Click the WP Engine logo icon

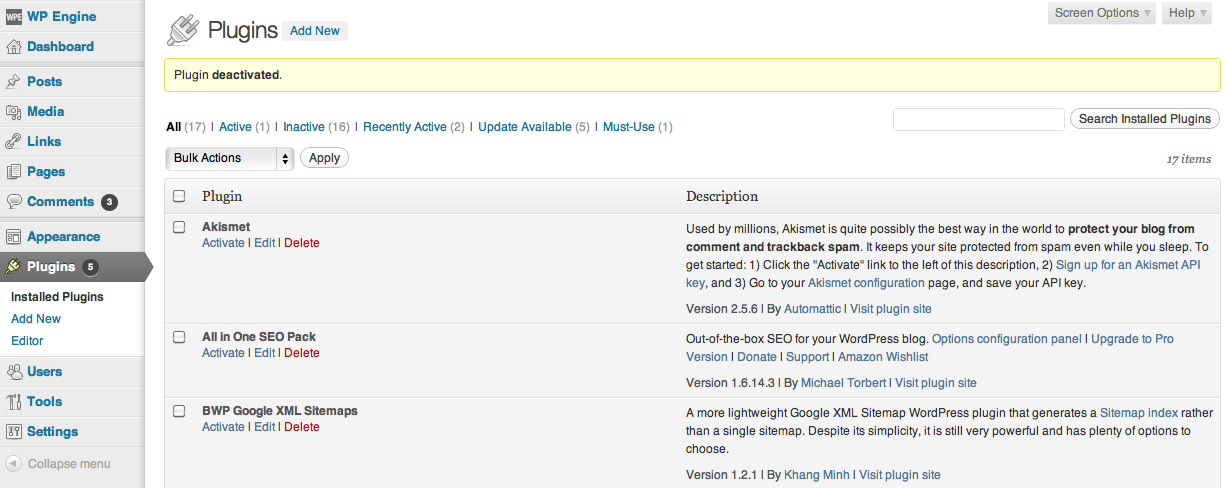pos(14,16)
